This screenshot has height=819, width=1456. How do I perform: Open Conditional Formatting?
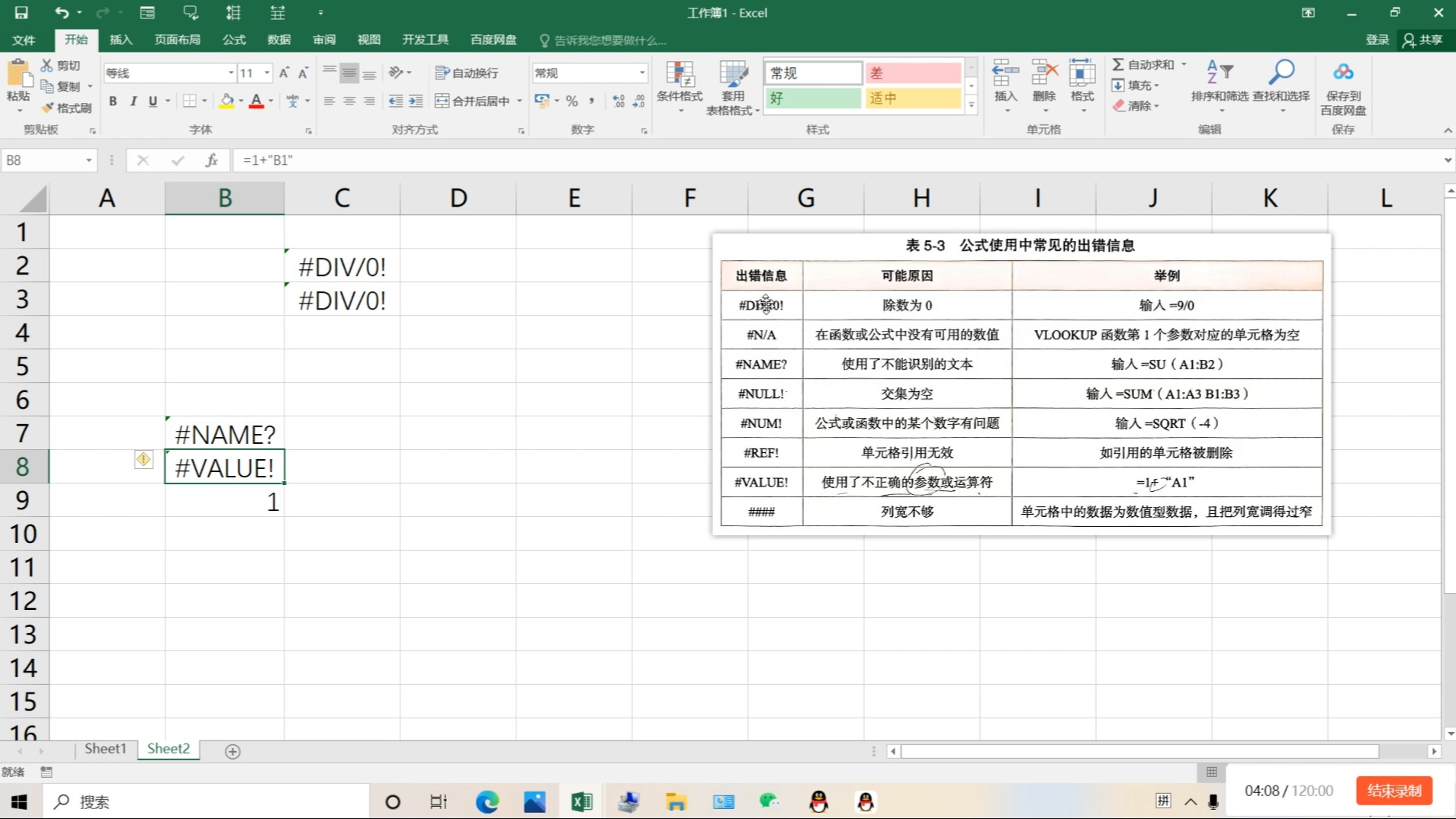click(680, 87)
